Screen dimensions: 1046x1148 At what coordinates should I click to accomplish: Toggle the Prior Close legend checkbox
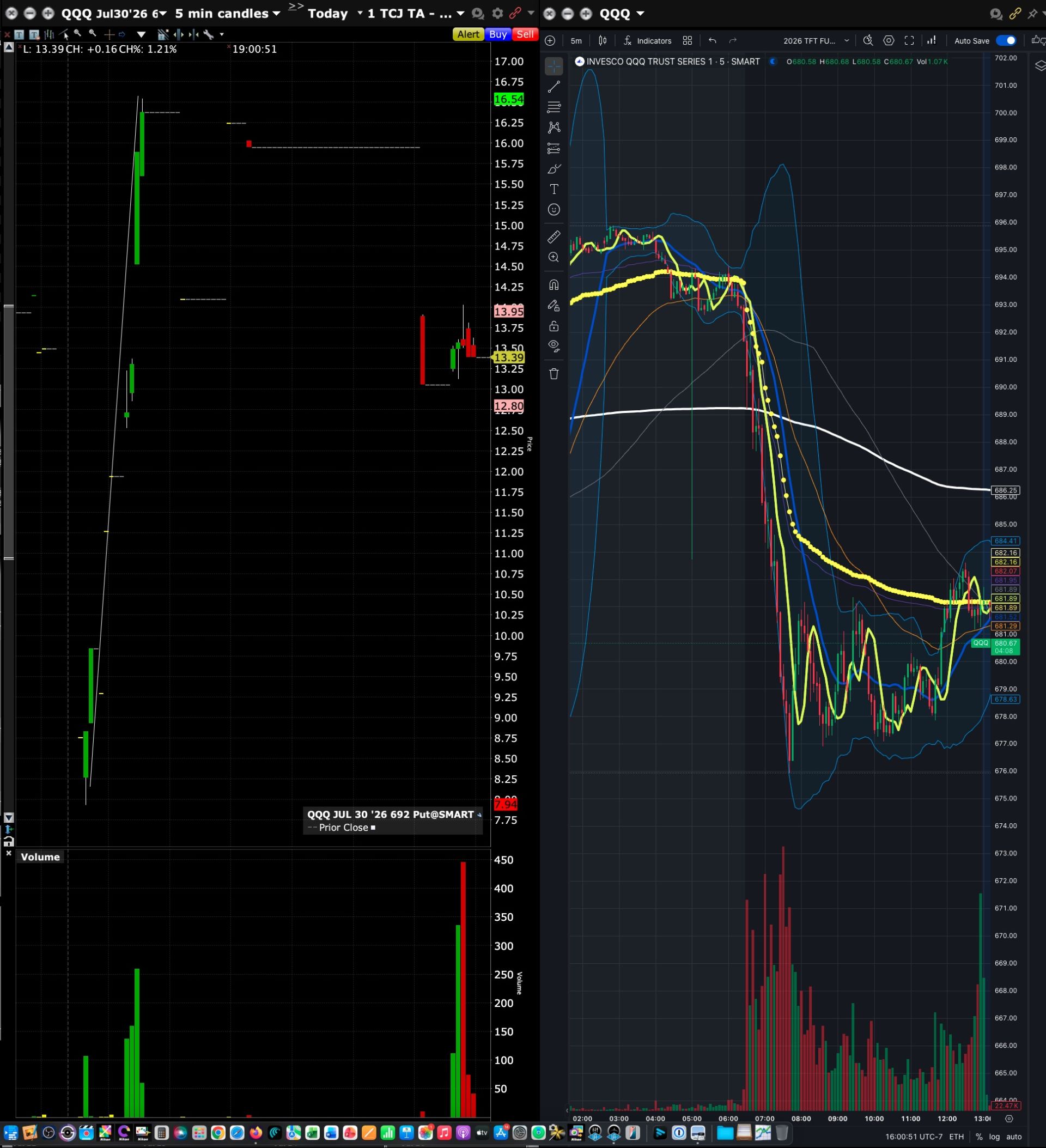[373, 828]
